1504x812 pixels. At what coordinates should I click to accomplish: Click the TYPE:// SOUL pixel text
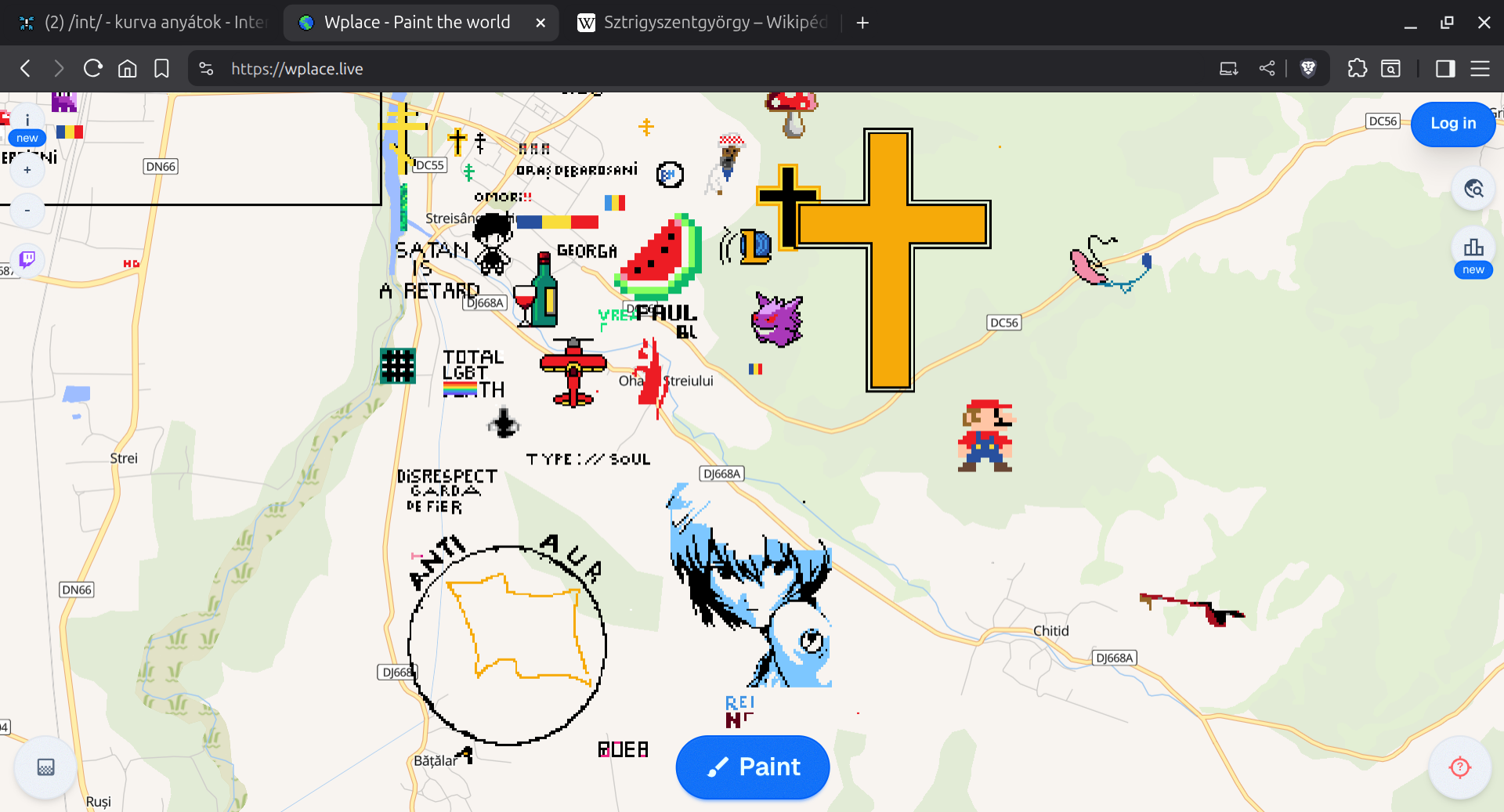pos(588,459)
